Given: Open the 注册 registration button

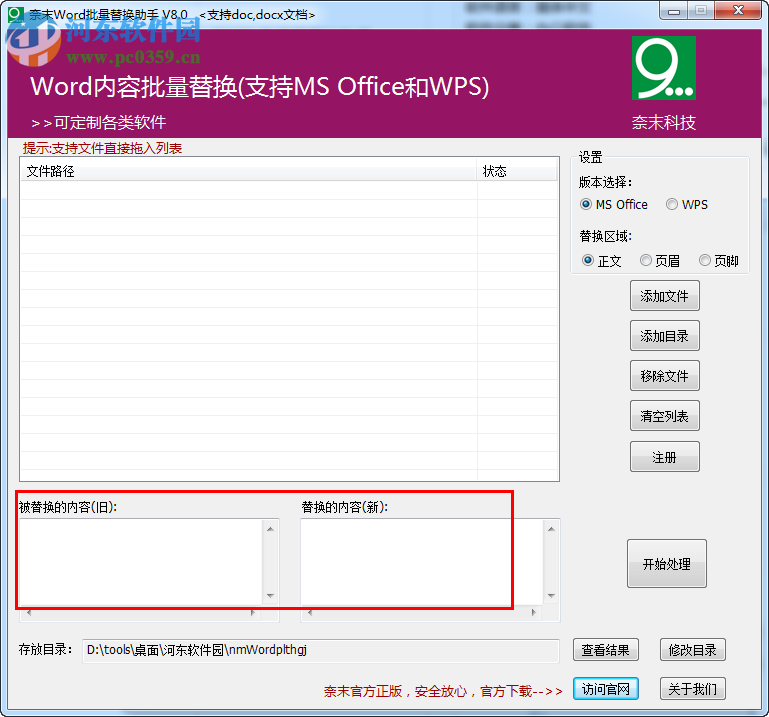Looking at the screenshot, I should tap(665, 457).
